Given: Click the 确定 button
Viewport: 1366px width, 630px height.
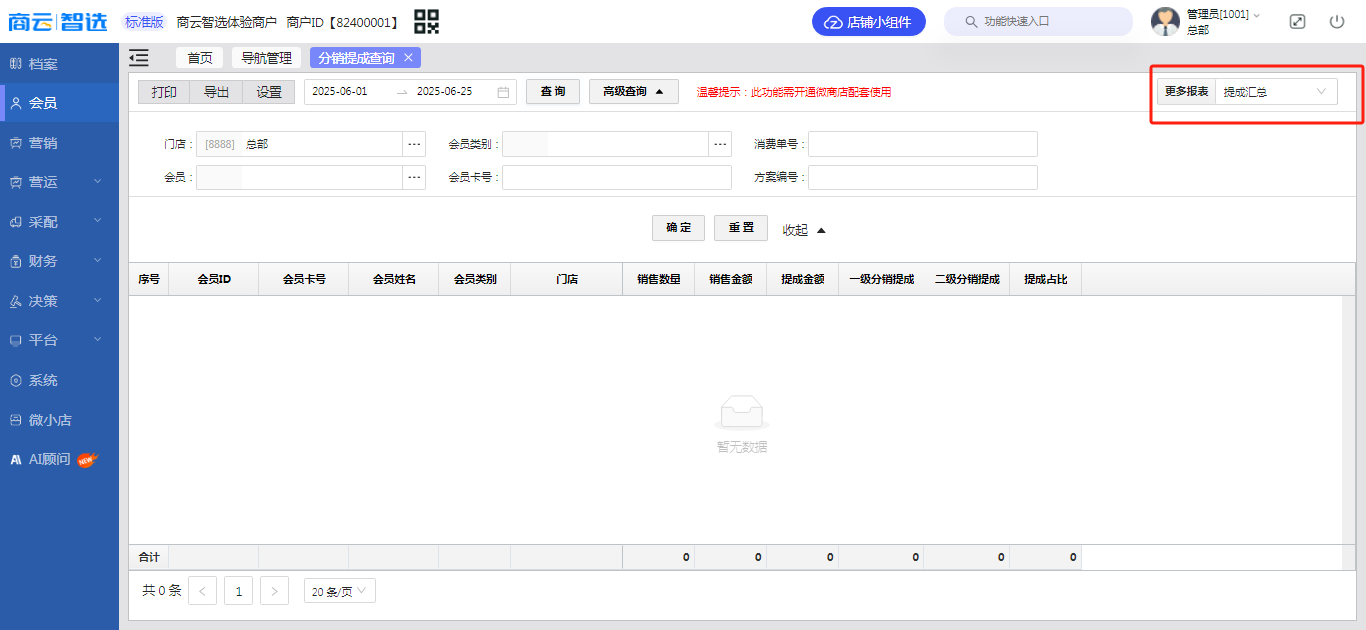Looking at the screenshot, I should (x=679, y=228).
